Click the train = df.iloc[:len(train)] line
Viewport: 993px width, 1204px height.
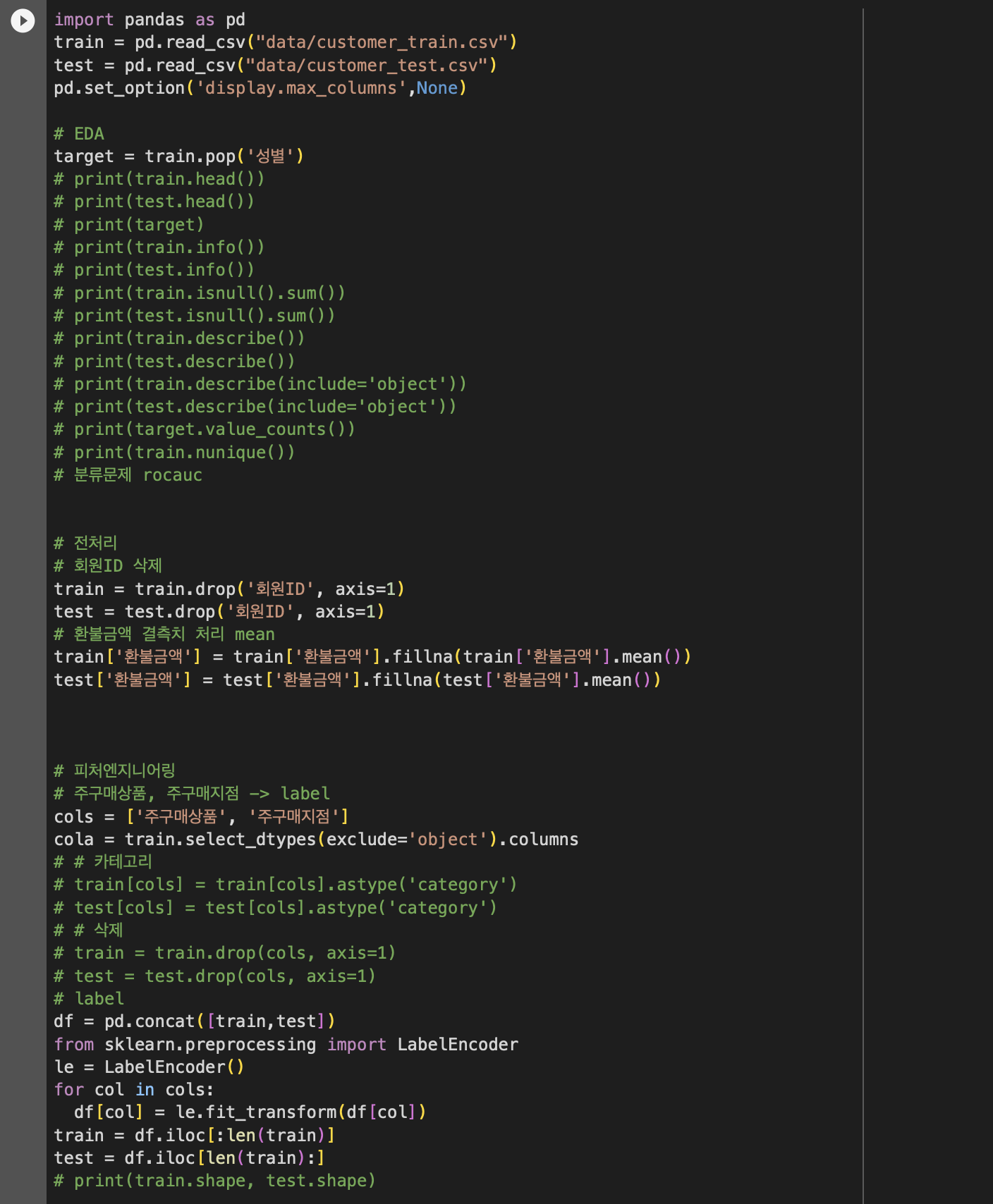tap(195, 1136)
